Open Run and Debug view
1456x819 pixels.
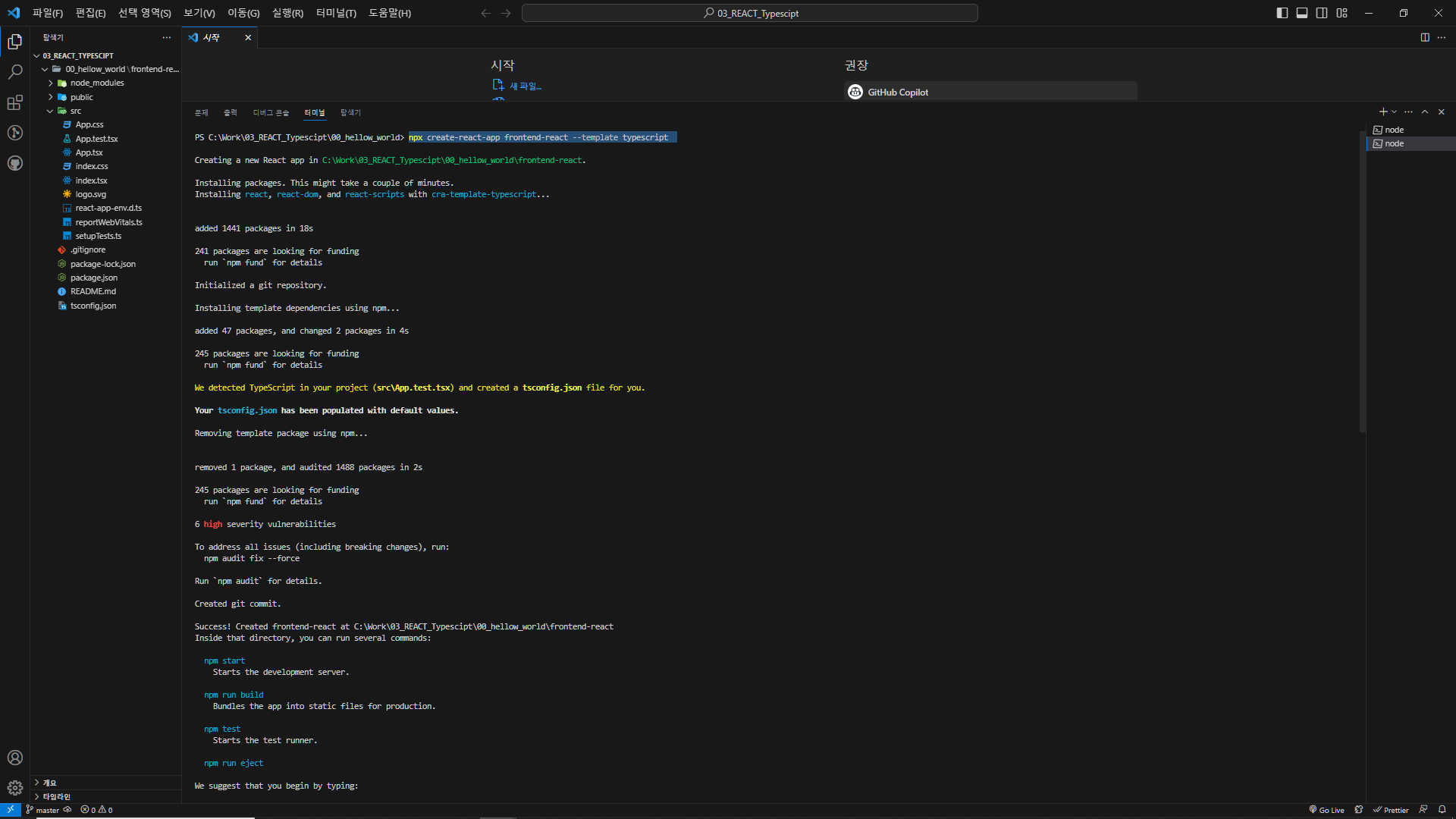[x=14, y=133]
